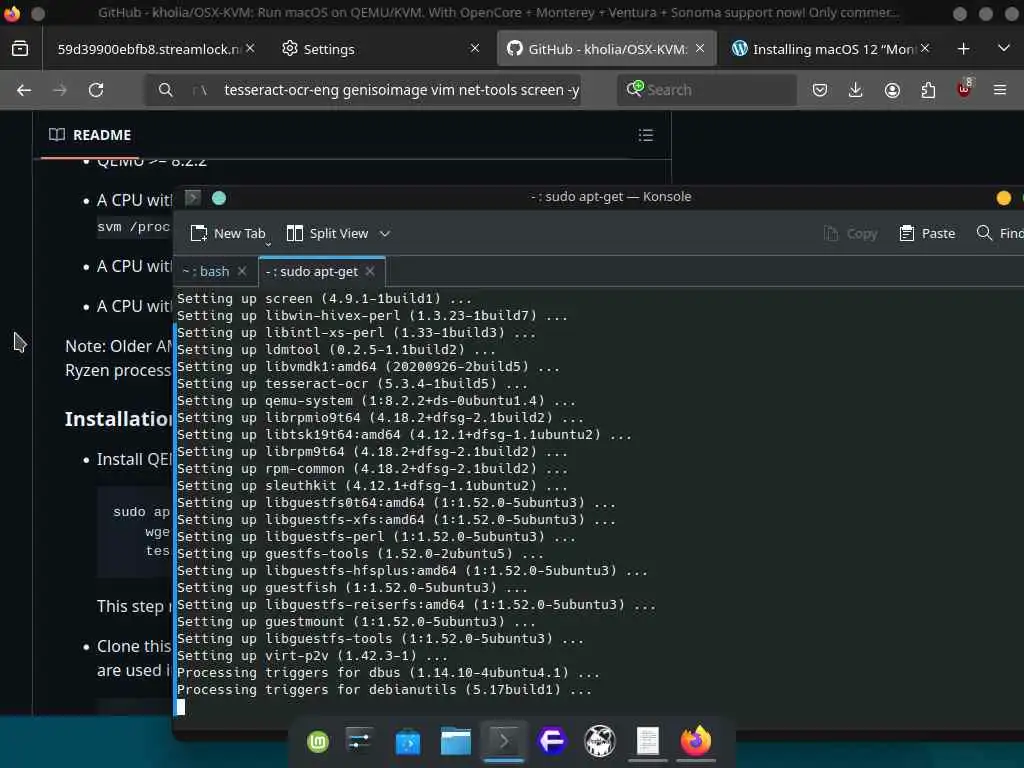Image resolution: width=1024 pixels, height=768 pixels.
Task: Click magnifier icon in address bar
Action: click(166, 90)
